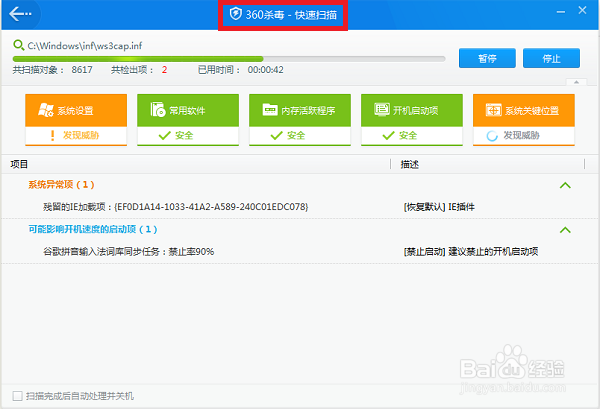The width and height of the screenshot is (600, 409).
Task: Click the [恢复默认] IE插件 description
Action: (x=439, y=207)
